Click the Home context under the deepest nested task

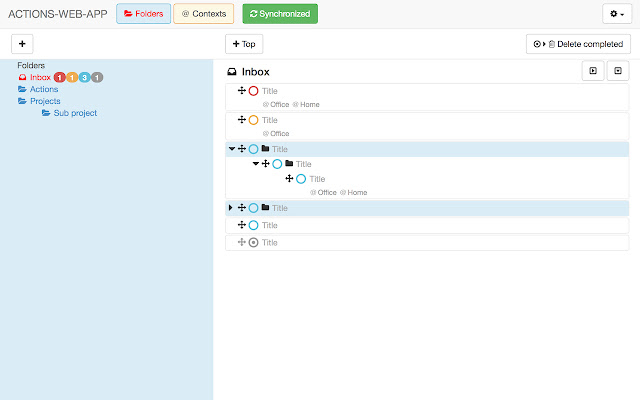point(353,192)
